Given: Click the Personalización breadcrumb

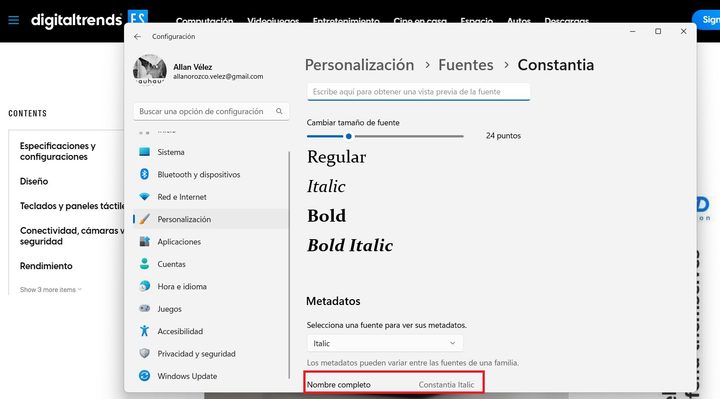Looking at the screenshot, I should tap(360, 65).
